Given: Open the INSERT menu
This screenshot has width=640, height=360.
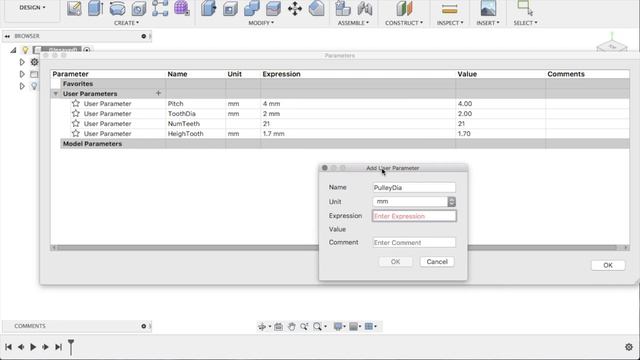Looking at the screenshot, I should [x=488, y=23].
